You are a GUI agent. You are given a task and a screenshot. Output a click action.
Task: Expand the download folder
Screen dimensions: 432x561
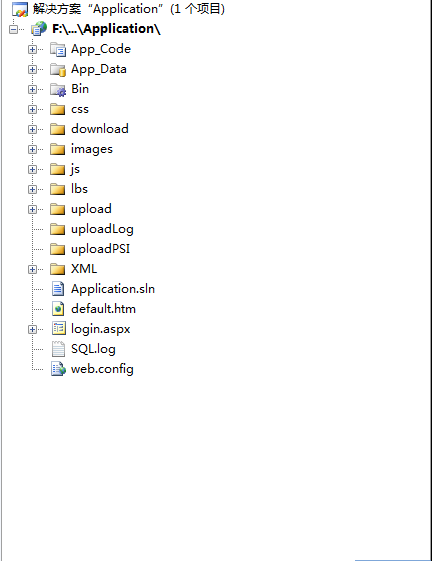(x=32, y=130)
